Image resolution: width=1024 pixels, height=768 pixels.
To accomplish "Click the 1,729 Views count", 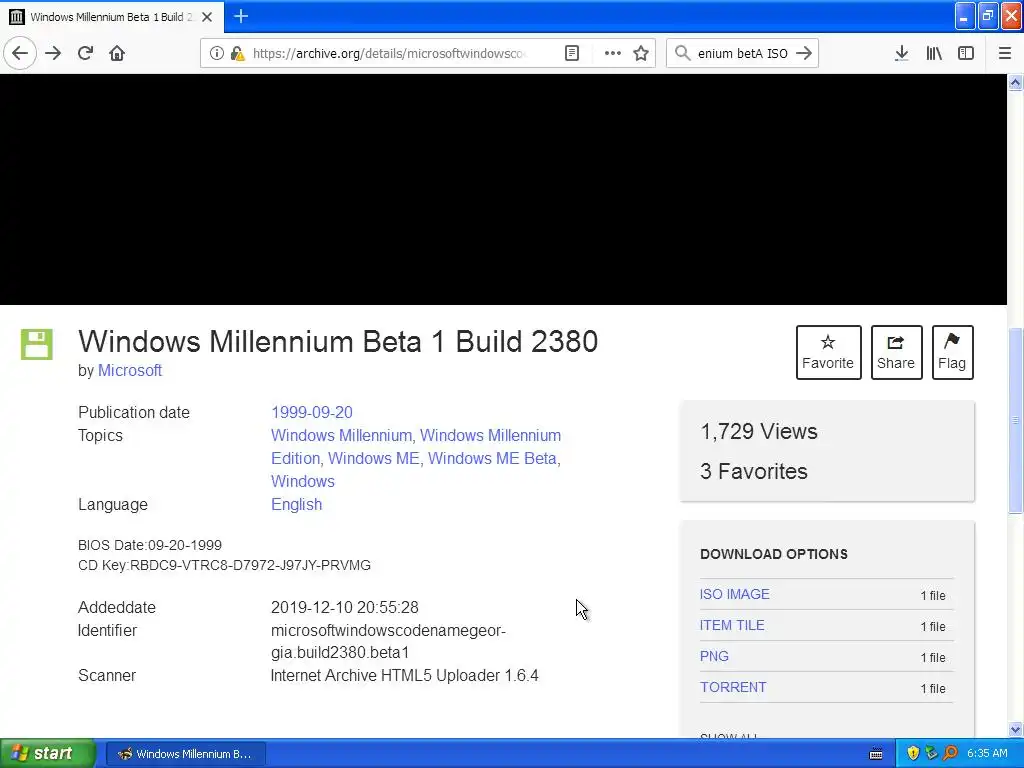I will pyautogui.click(x=758, y=432).
